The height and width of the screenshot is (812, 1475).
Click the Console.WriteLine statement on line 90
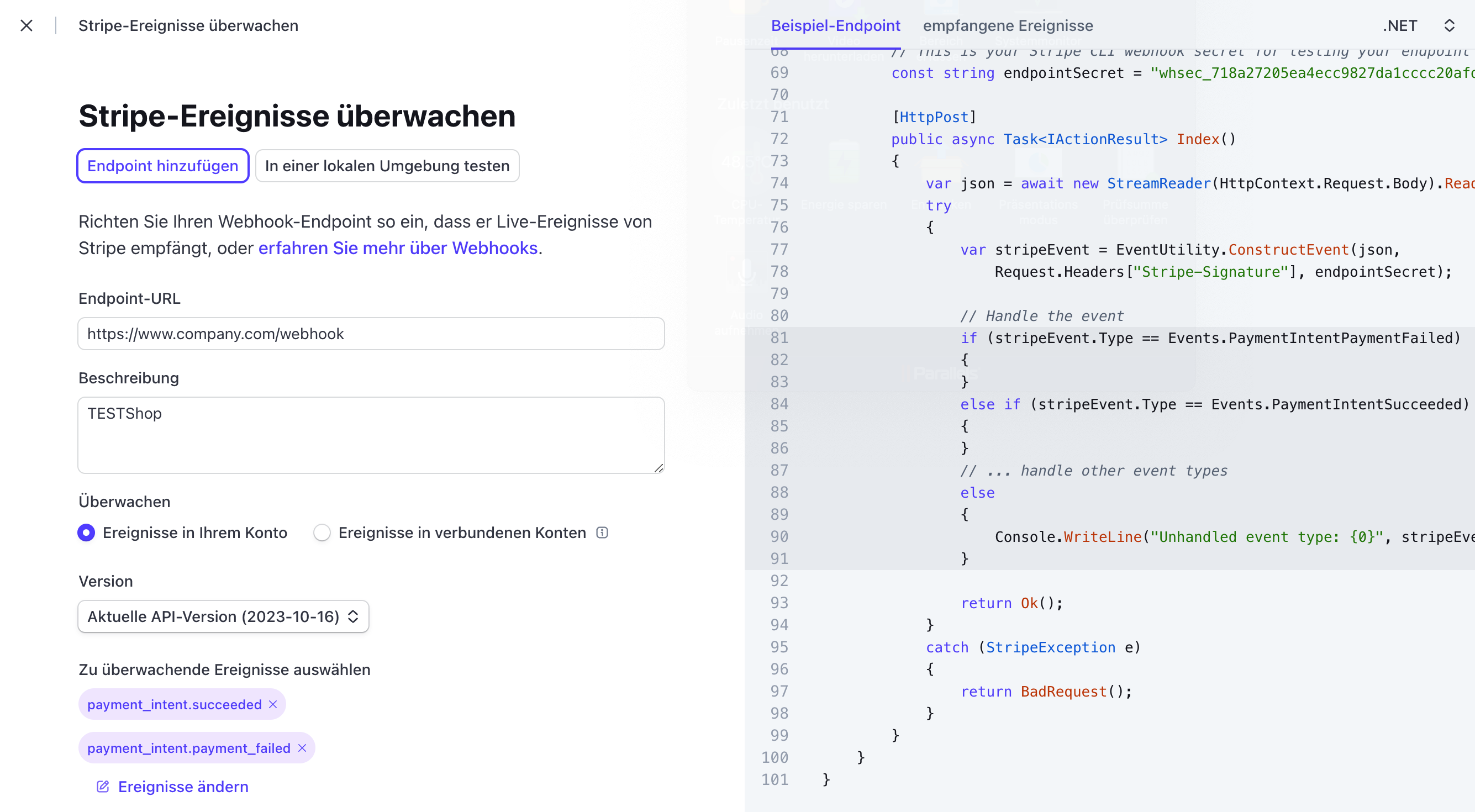[x=1235, y=537]
